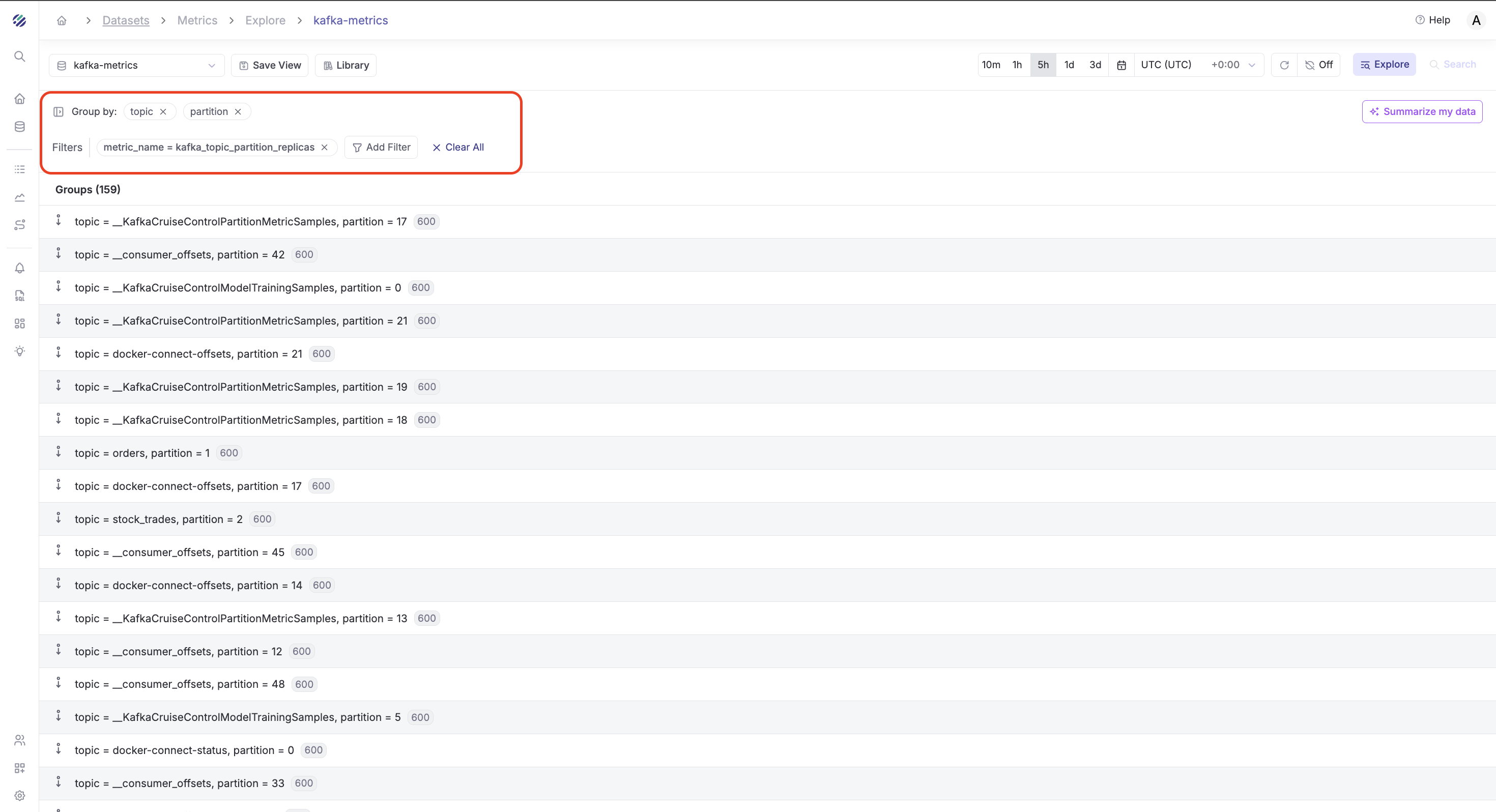Remove the topic group-by chip
Viewport: 1496px width, 812px height.
[163, 111]
